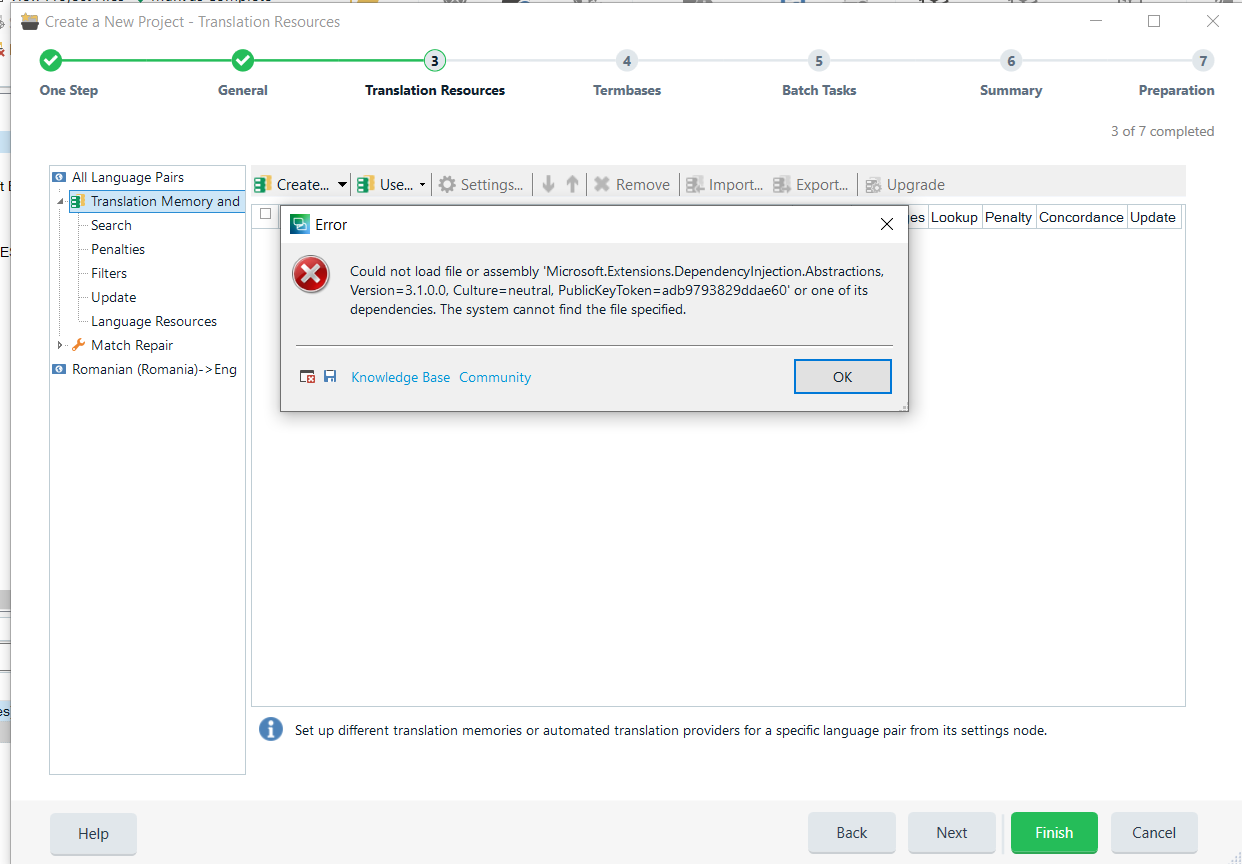Screen dimensions: 1242x864
Task: Click the red error icon in dialog
Action: [x=311, y=274]
